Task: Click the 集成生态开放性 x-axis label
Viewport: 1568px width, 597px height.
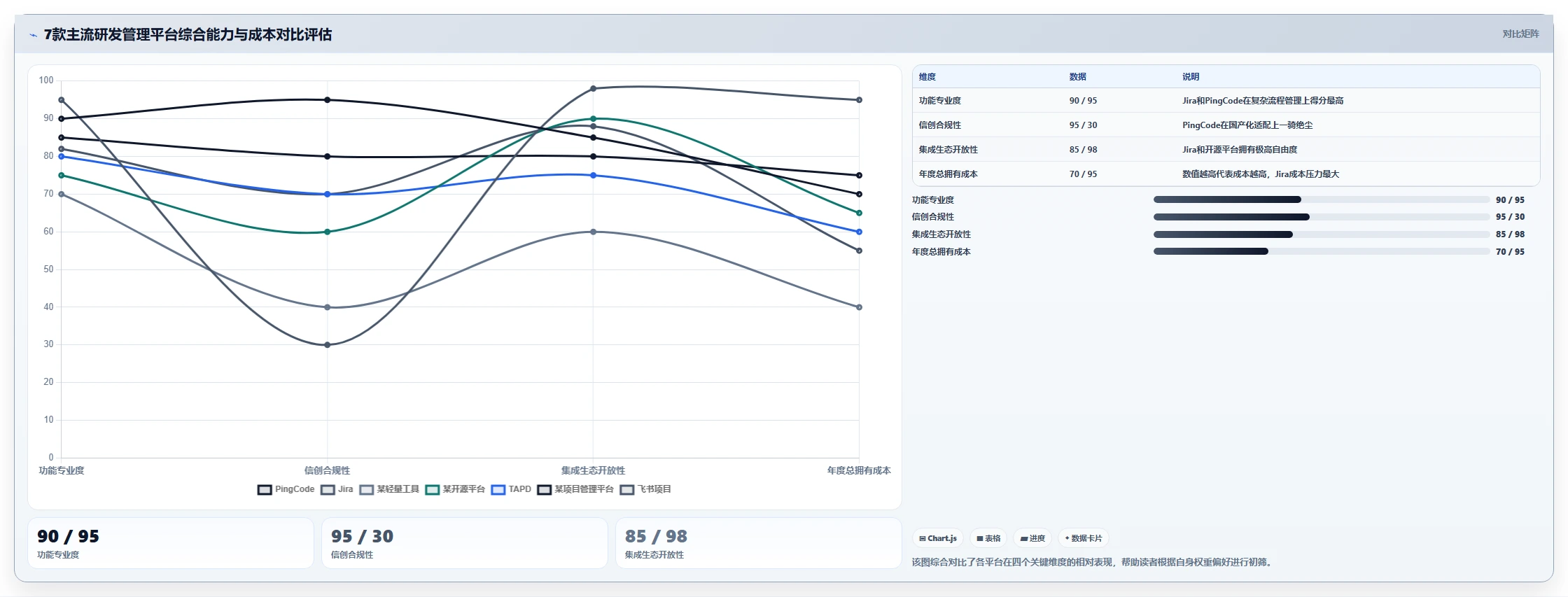Action: coord(593,470)
